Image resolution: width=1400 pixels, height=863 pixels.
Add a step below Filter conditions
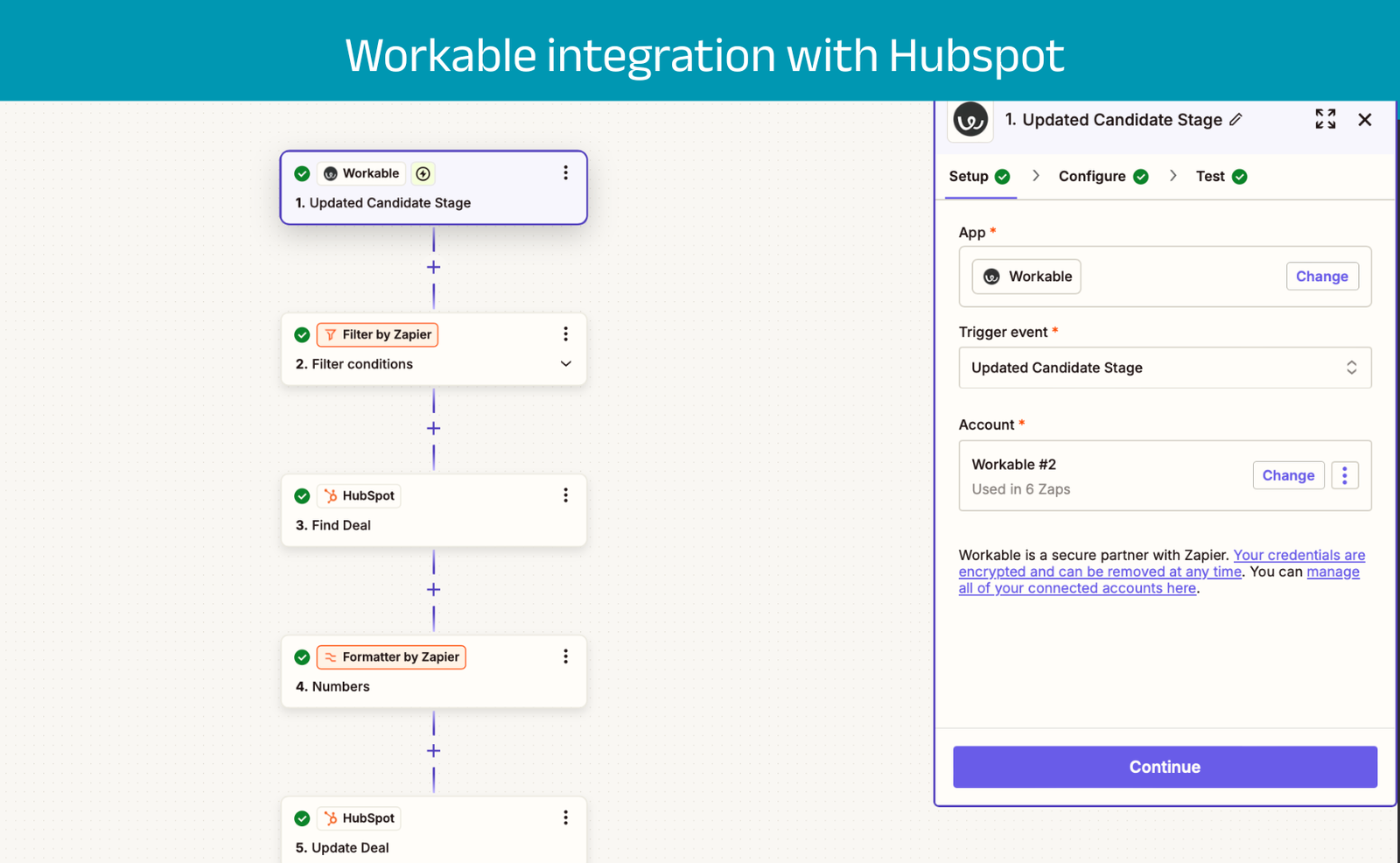click(x=433, y=428)
